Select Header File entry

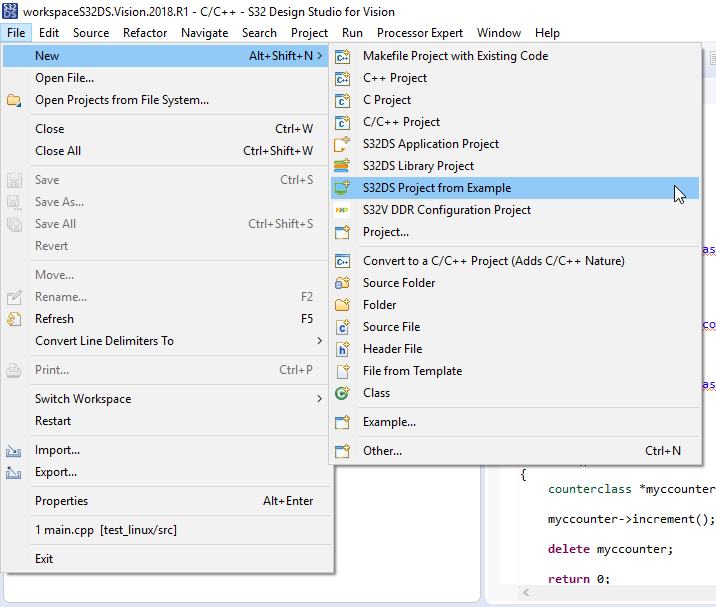(x=515, y=349)
